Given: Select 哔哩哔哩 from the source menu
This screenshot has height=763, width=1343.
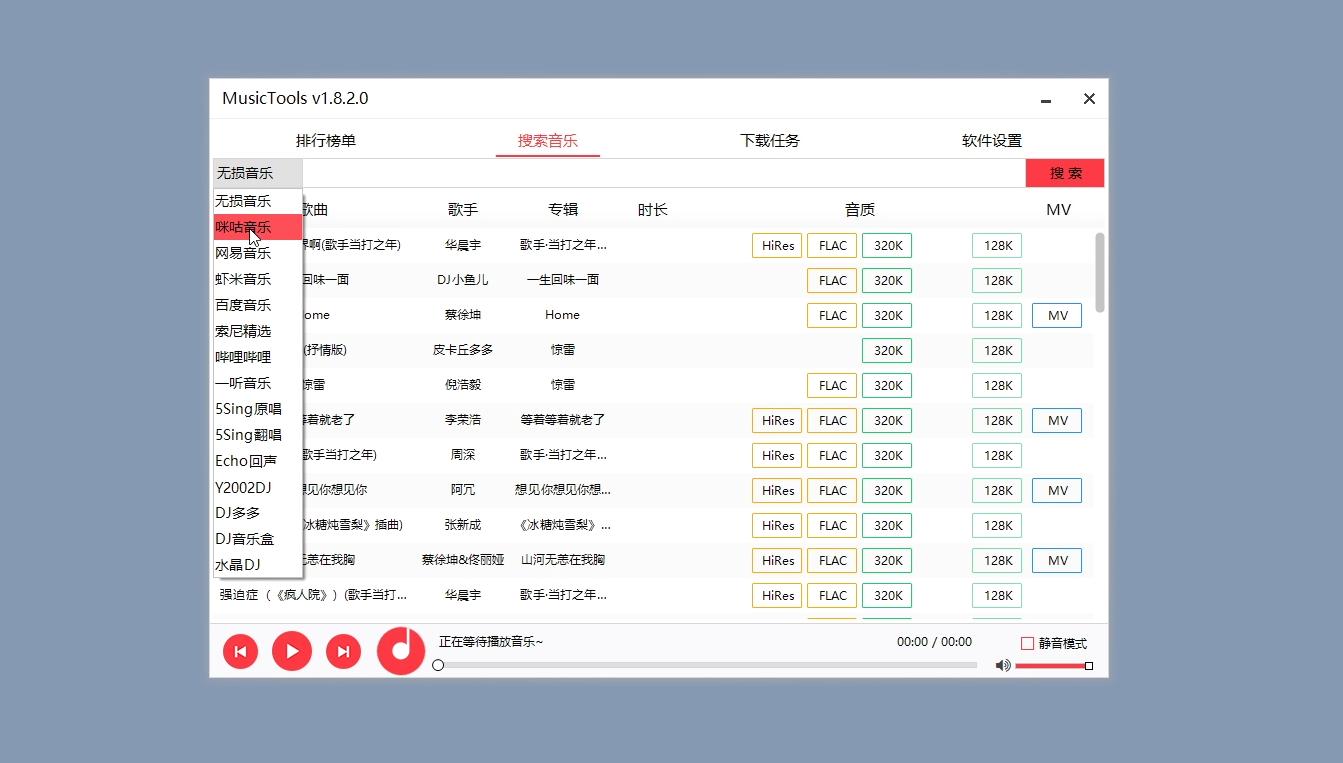Looking at the screenshot, I should (245, 356).
